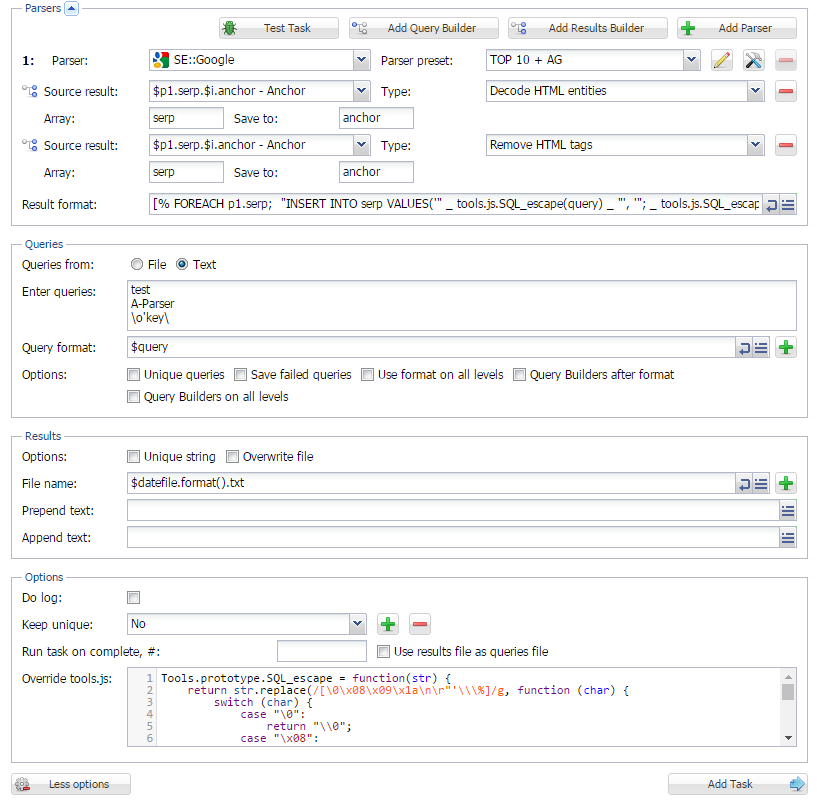Open the SE::Google parser dropdown
The height and width of the screenshot is (806, 817).
tap(363, 60)
